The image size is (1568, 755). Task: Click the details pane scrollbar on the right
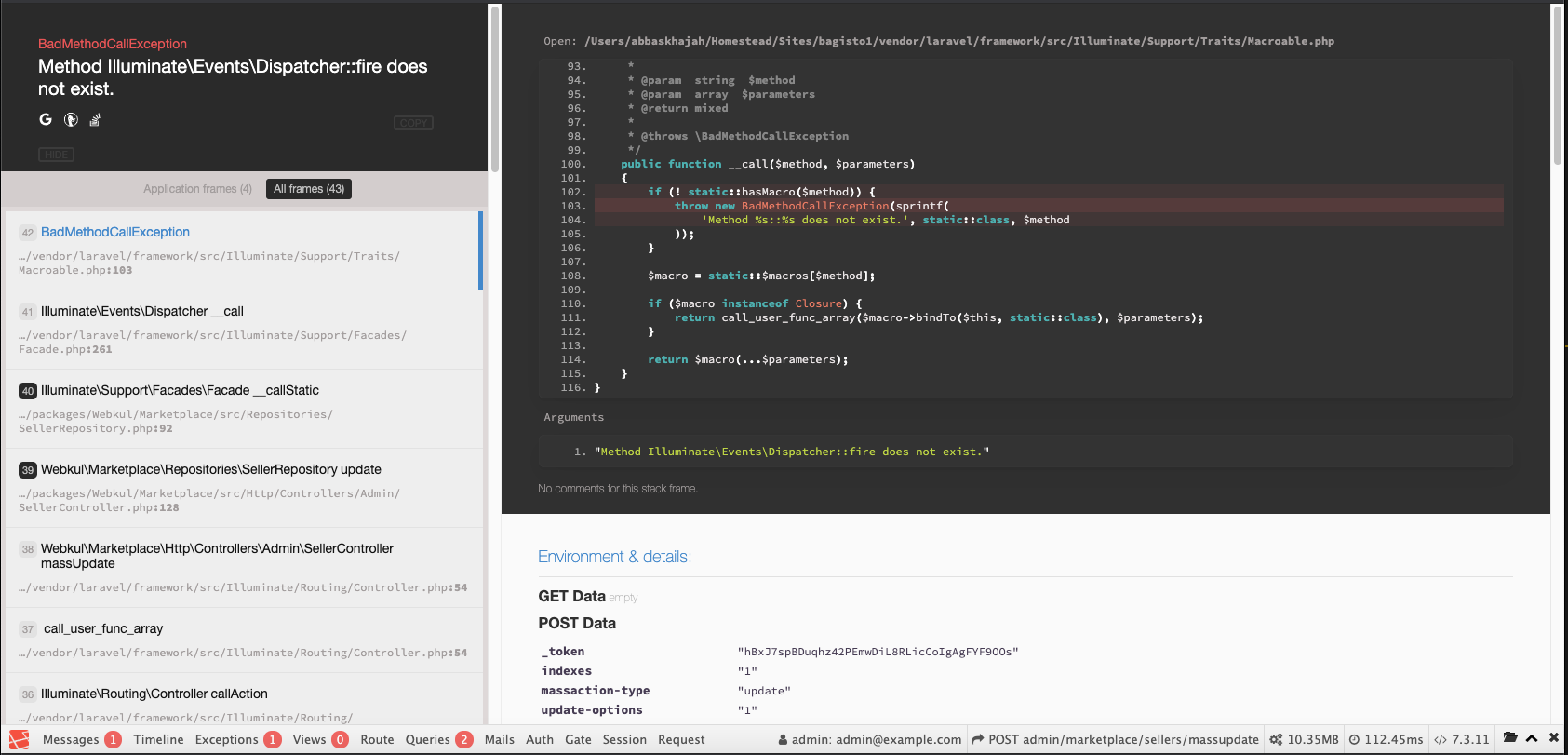coord(1558,84)
